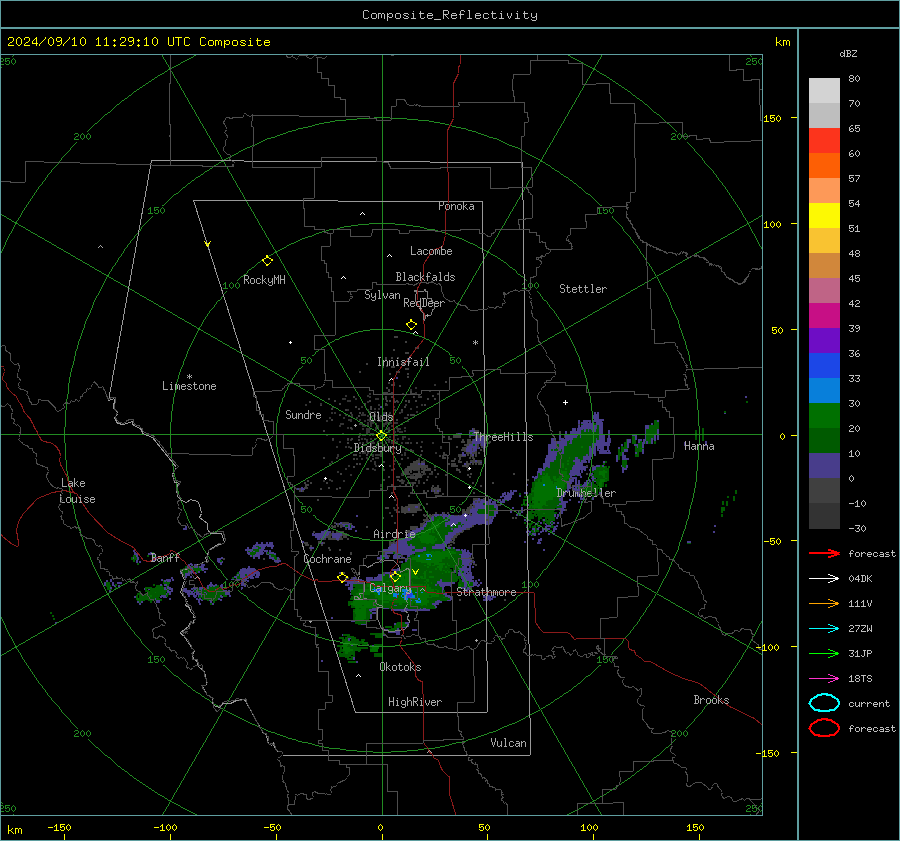Click the Drumheller city label

click(586, 493)
